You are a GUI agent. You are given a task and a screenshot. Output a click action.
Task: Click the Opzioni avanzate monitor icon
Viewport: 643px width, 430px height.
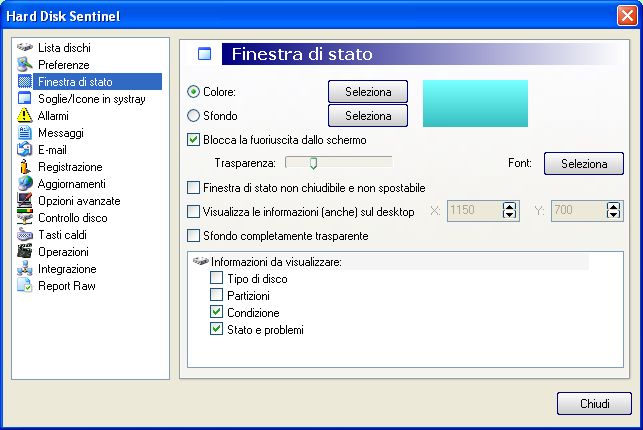(x=25, y=201)
